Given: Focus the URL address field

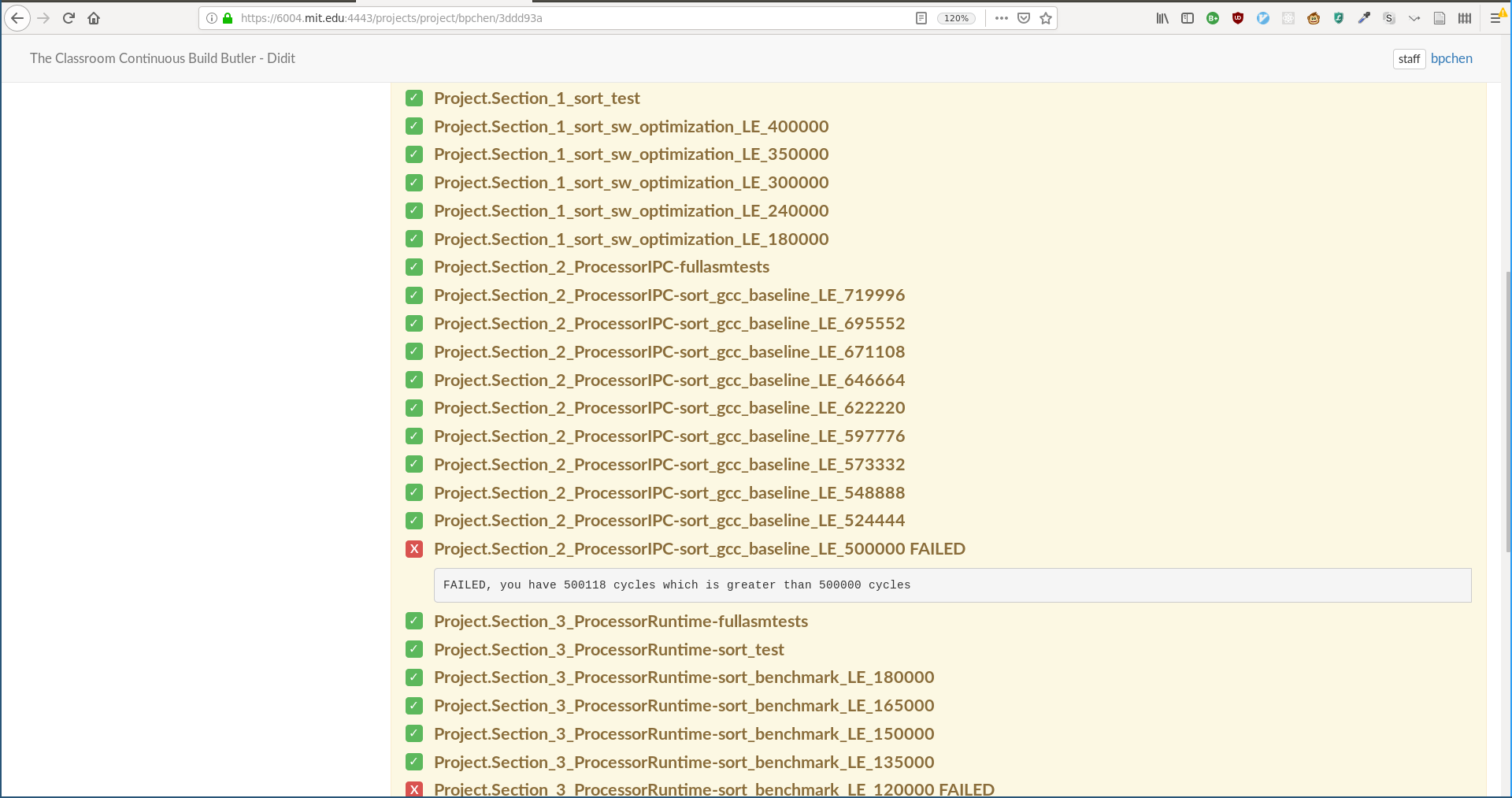Looking at the screenshot, I should click(x=551, y=18).
